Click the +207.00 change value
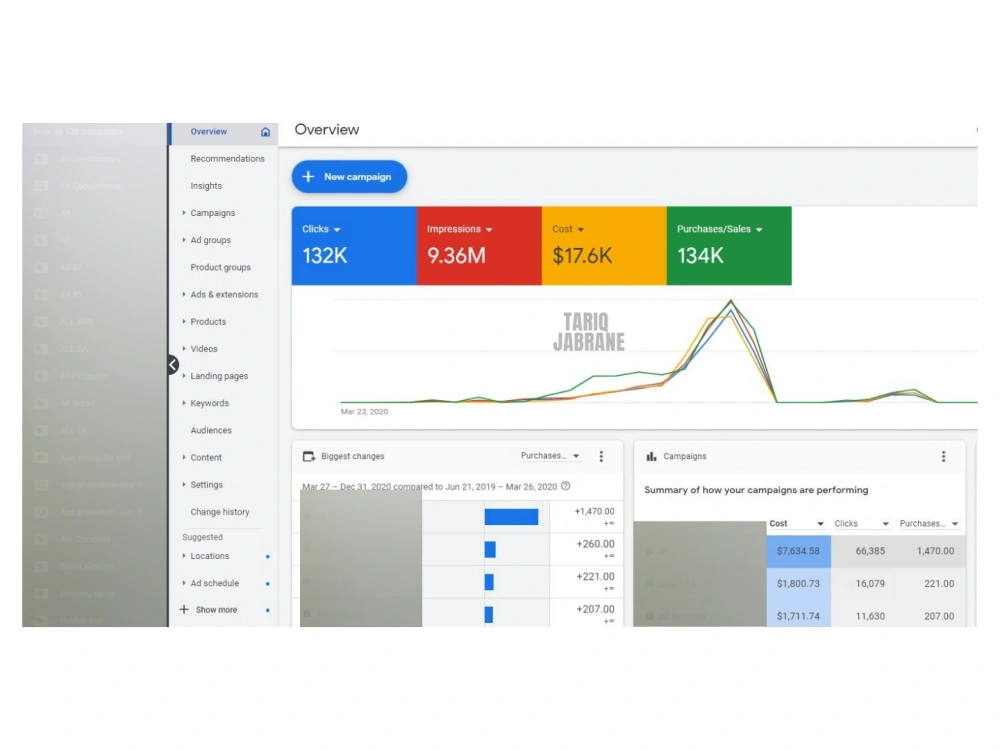 pyautogui.click(x=595, y=609)
